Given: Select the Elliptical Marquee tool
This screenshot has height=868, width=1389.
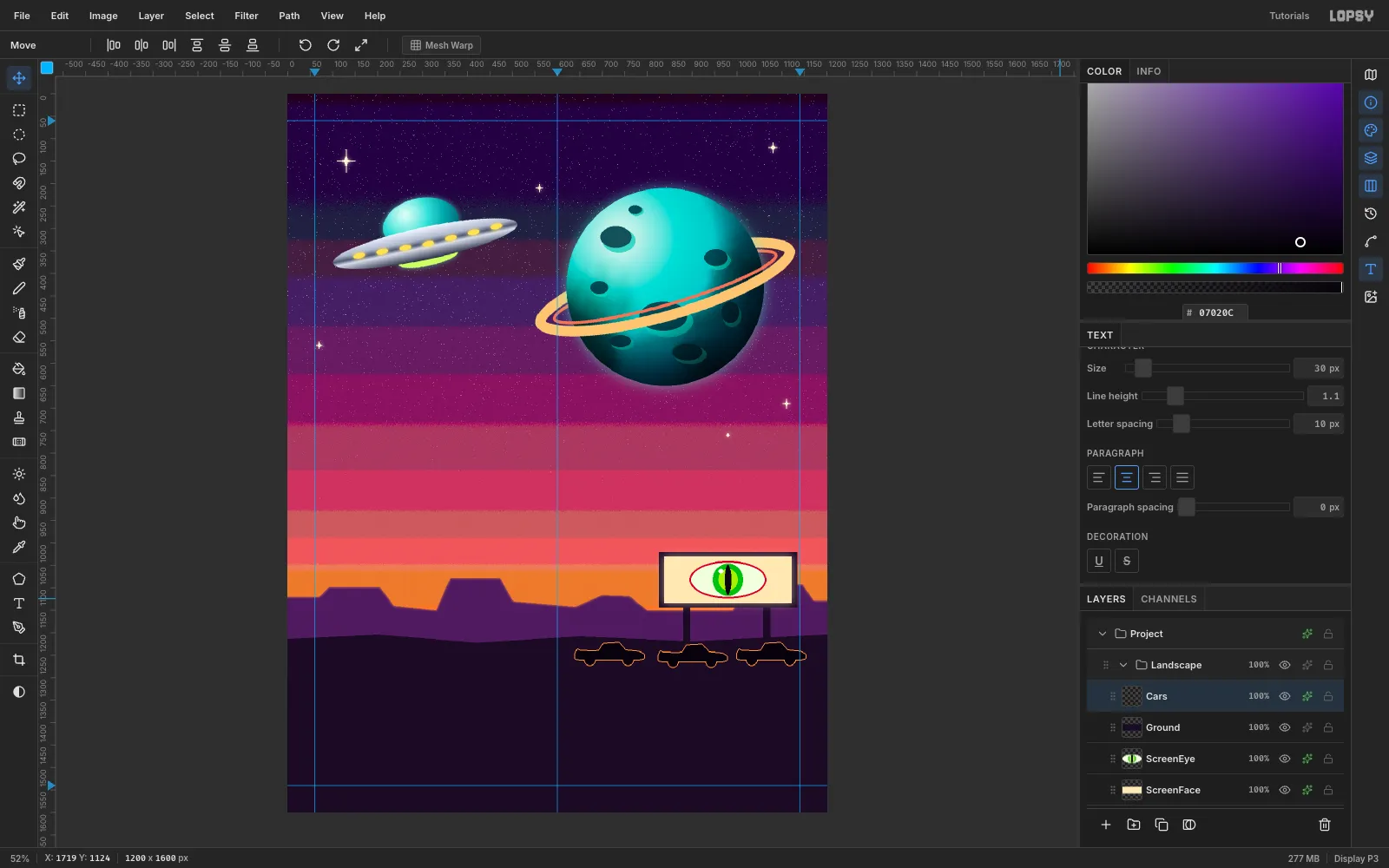Looking at the screenshot, I should point(19,135).
